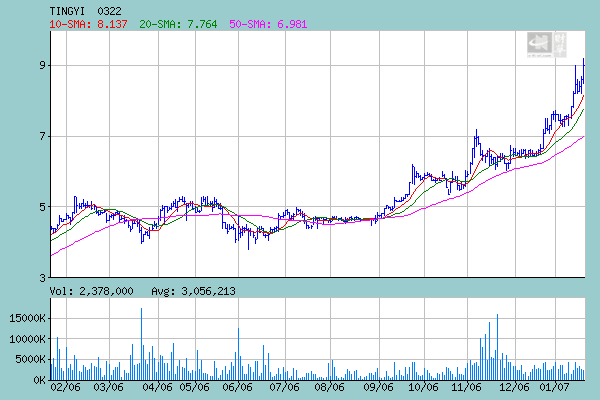600x400 pixels.
Task: Click volume axis label 0K
Action: 39,380
